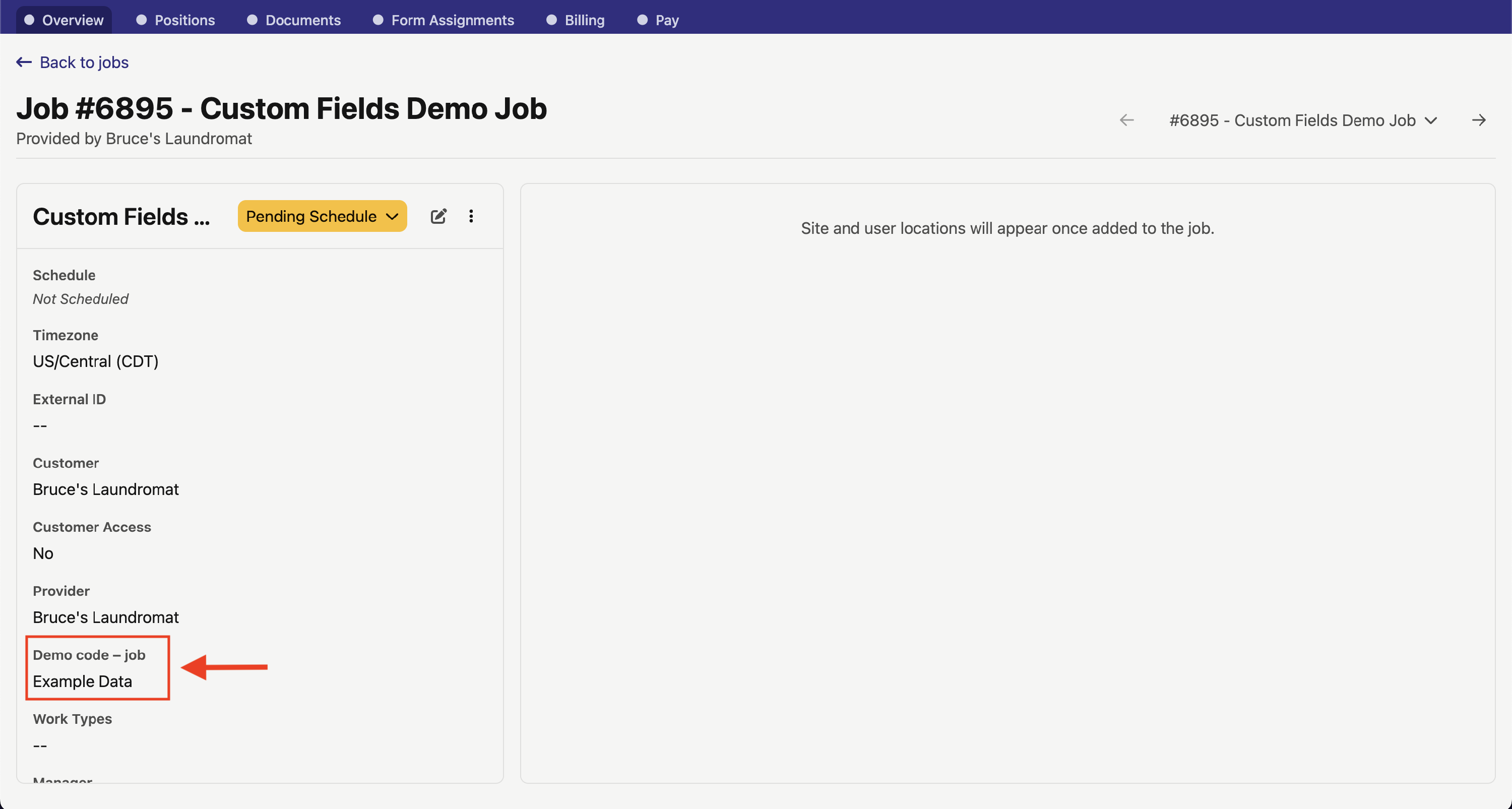The width and height of the screenshot is (1512, 809).
Task: Click the Customer Access No value
Action: coord(43,553)
